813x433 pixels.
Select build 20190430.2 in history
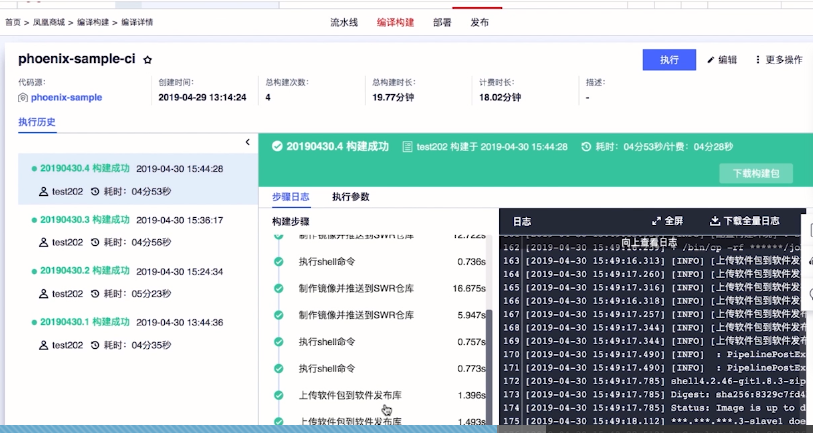[x=138, y=282]
